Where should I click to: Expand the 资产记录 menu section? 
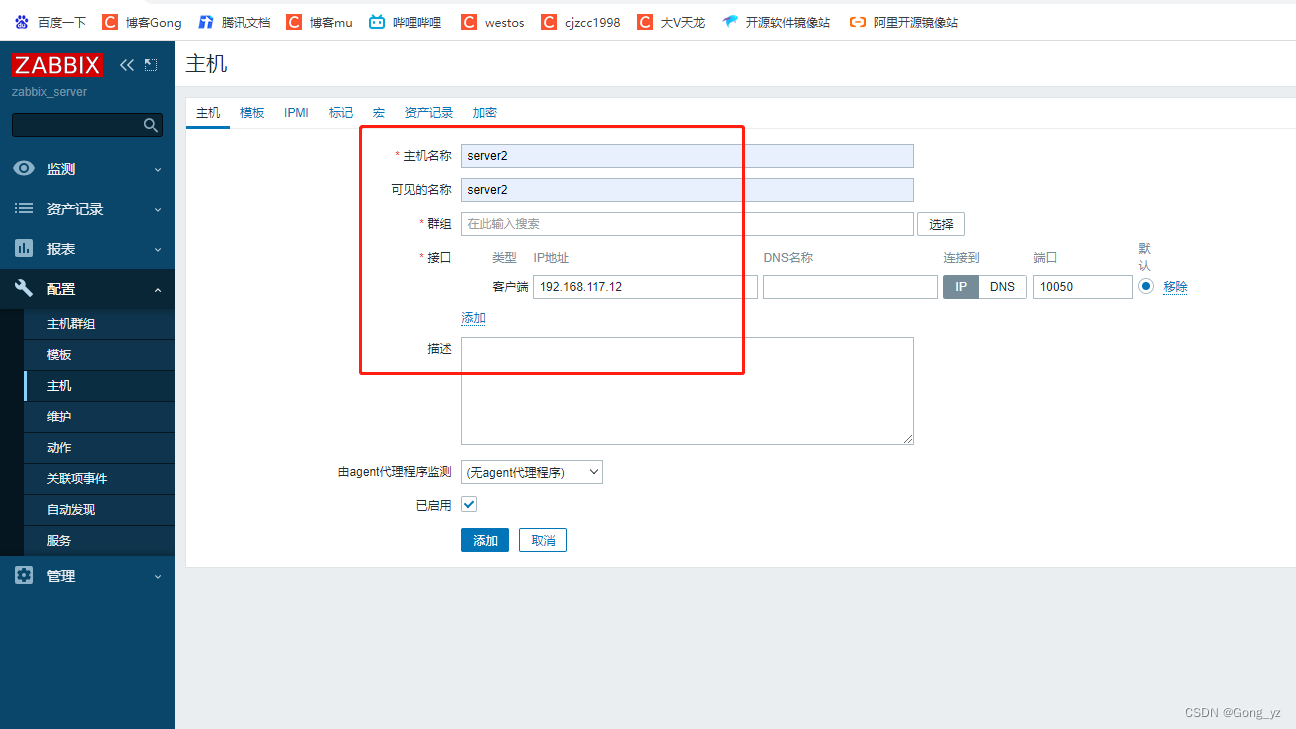pyautogui.click(x=87, y=209)
